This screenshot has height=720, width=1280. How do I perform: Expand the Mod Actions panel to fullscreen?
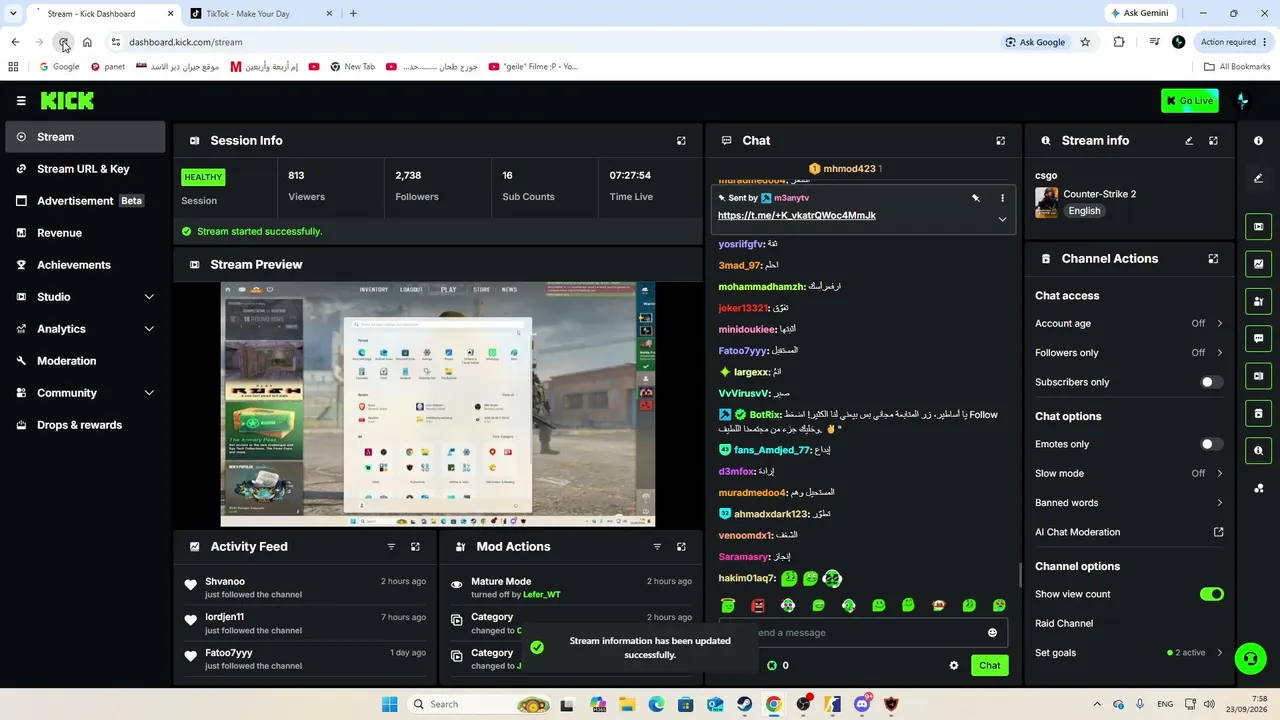point(681,547)
